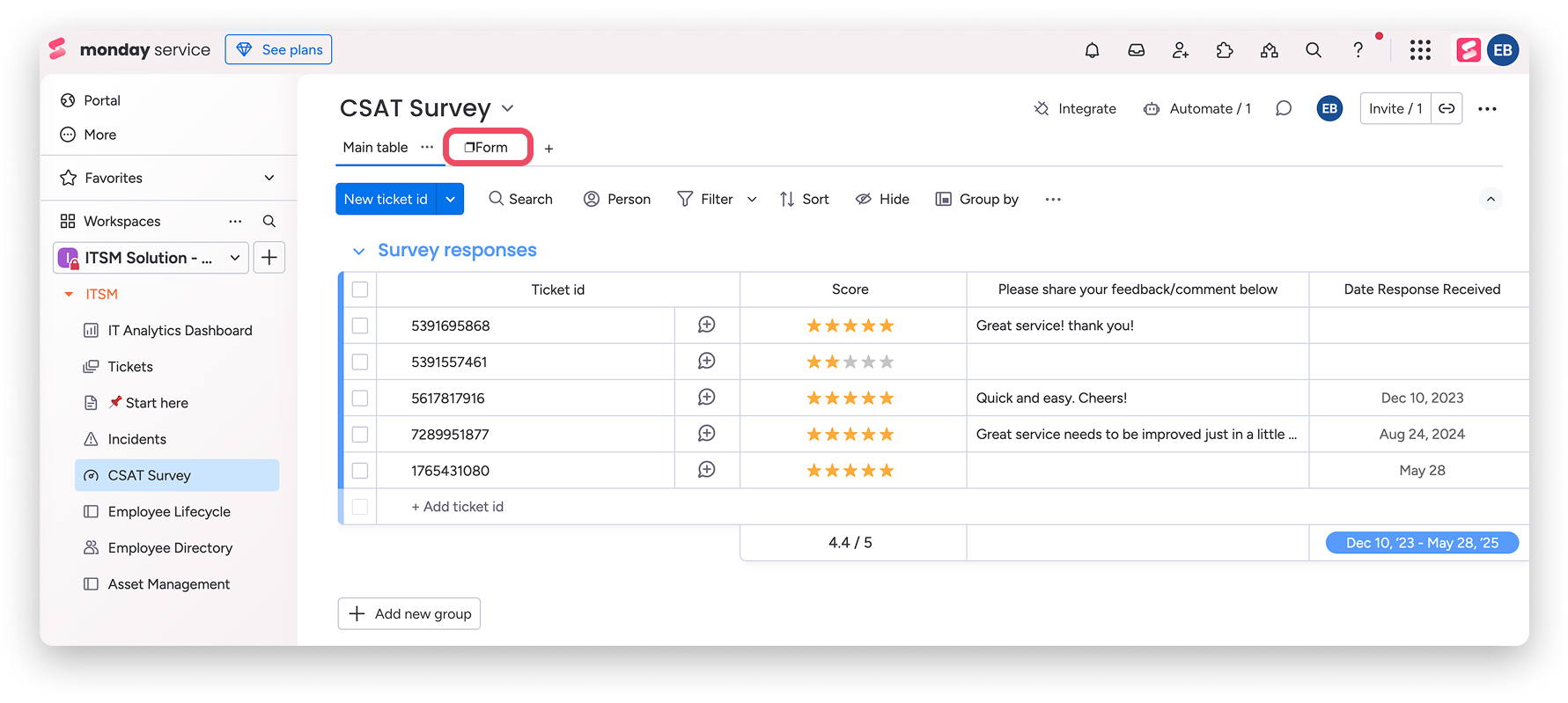Open board options three-dot menu
Screen dimensions: 1568x703
tap(1487, 108)
